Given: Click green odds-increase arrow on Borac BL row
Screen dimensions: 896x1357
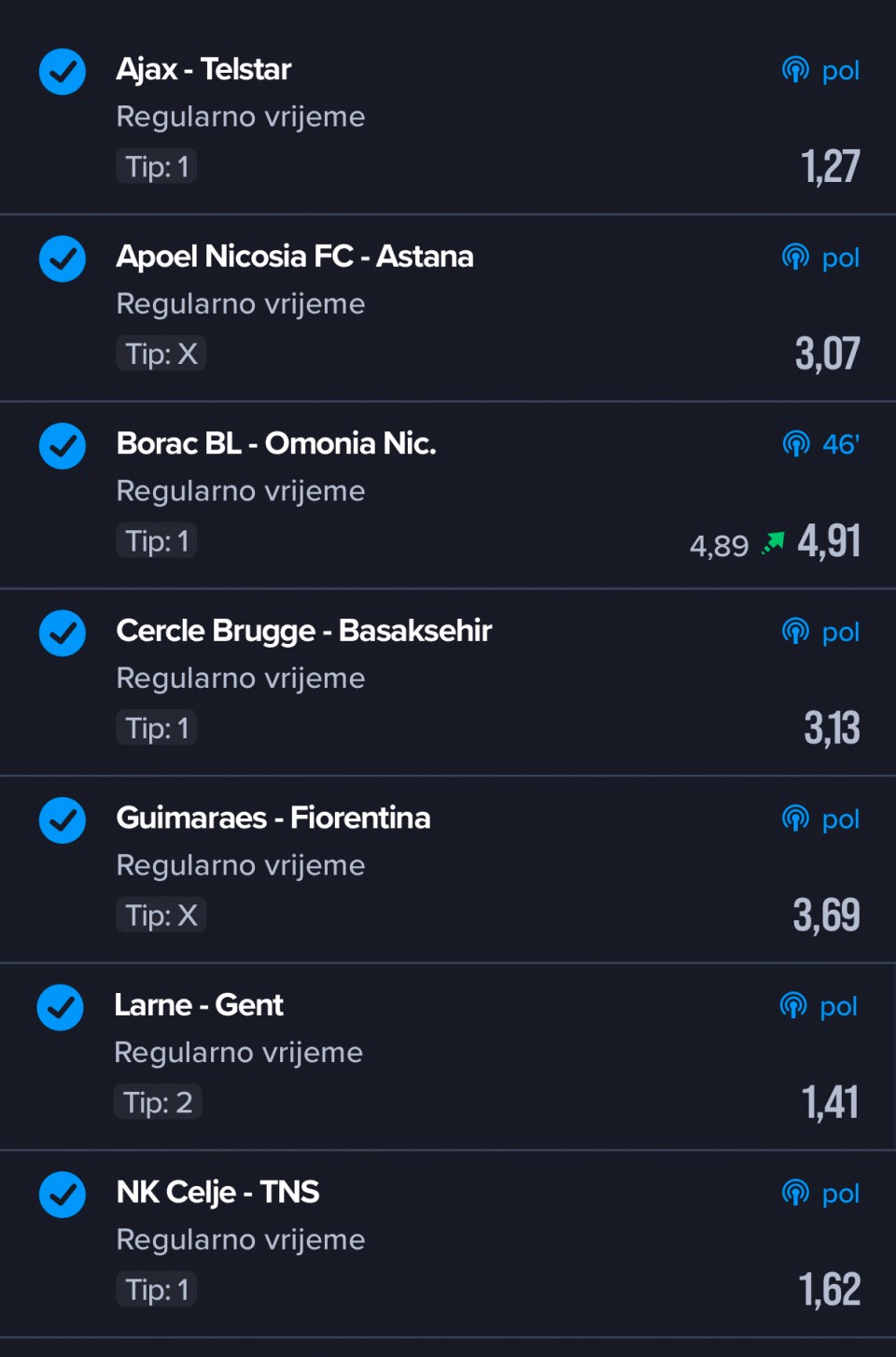Looking at the screenshot, I should (773, 542).
